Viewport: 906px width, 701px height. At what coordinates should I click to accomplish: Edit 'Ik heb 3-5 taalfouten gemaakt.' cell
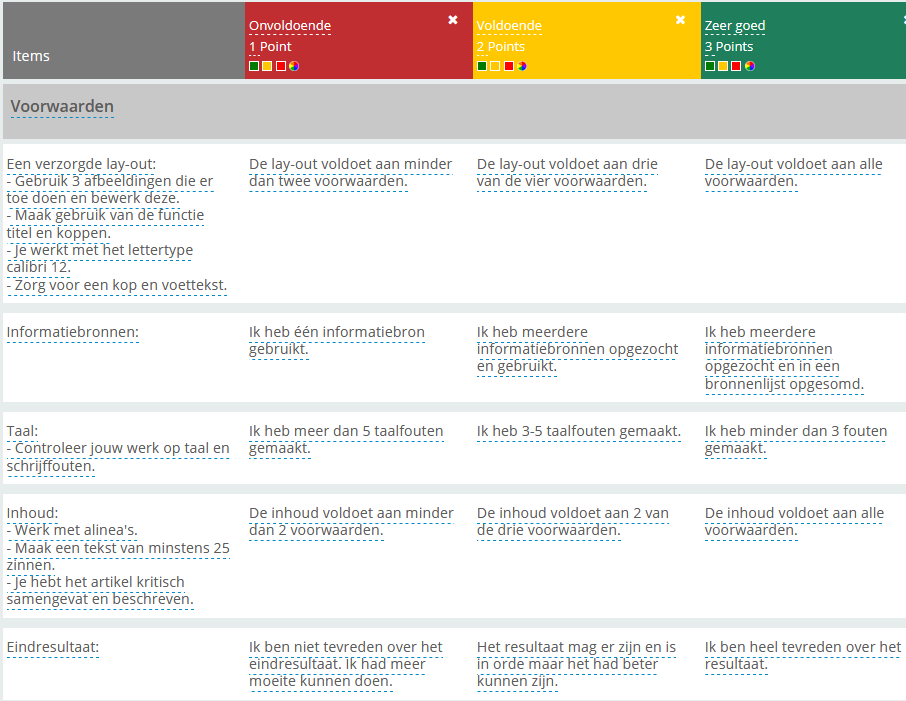pyautogui.click(x=579, y=432)
